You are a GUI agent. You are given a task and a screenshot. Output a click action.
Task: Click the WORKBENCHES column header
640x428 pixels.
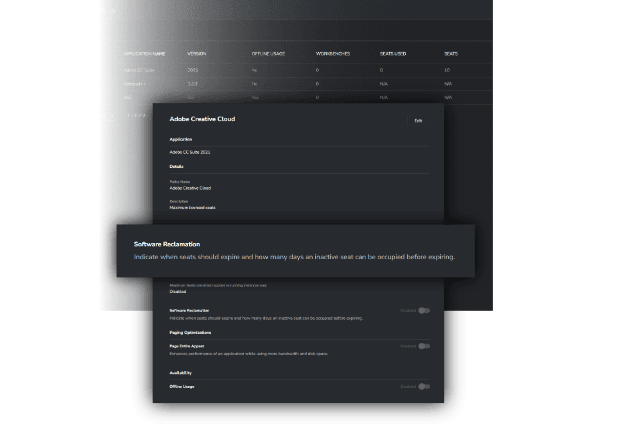tap(333, 54)
